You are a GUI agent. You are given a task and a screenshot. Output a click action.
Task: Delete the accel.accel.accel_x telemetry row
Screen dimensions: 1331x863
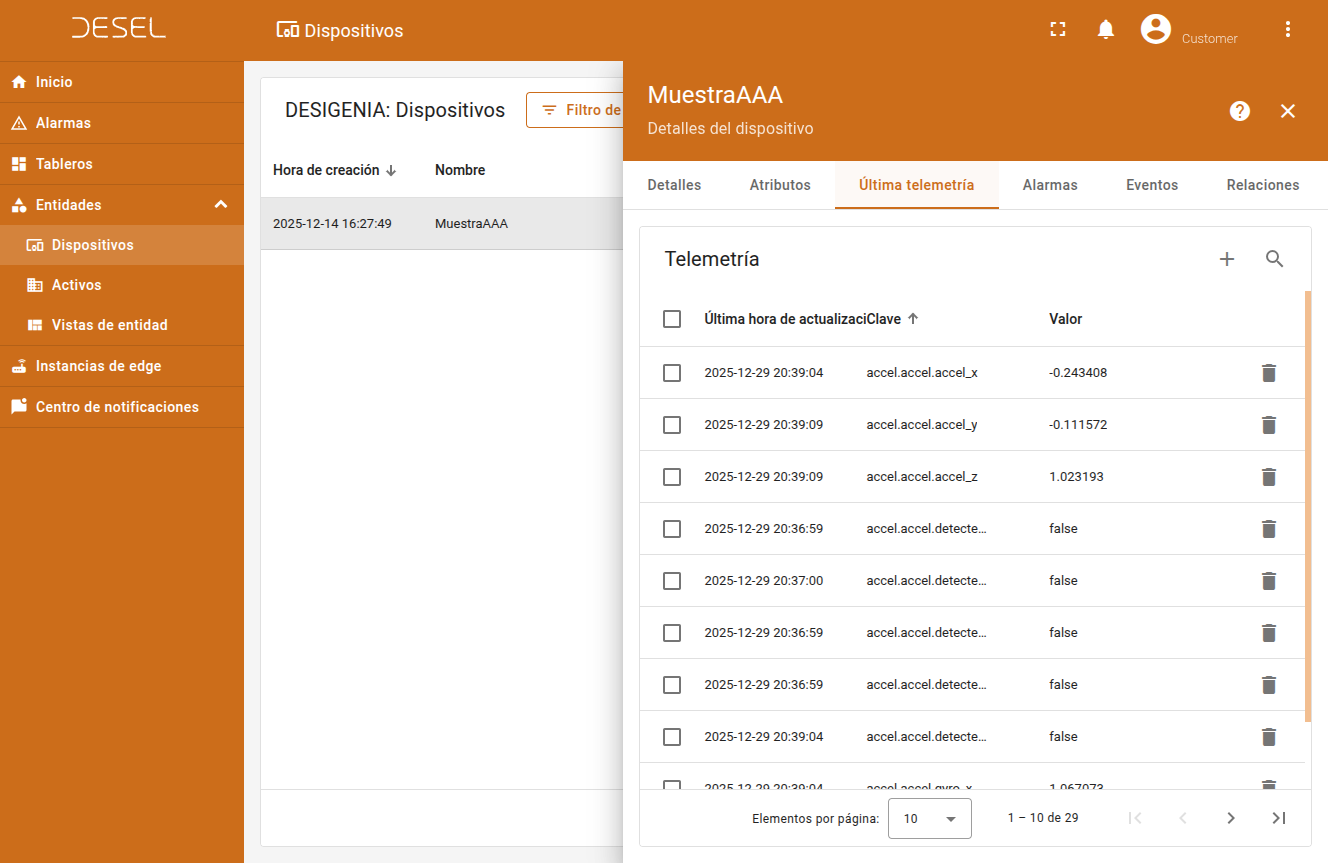1269,373
